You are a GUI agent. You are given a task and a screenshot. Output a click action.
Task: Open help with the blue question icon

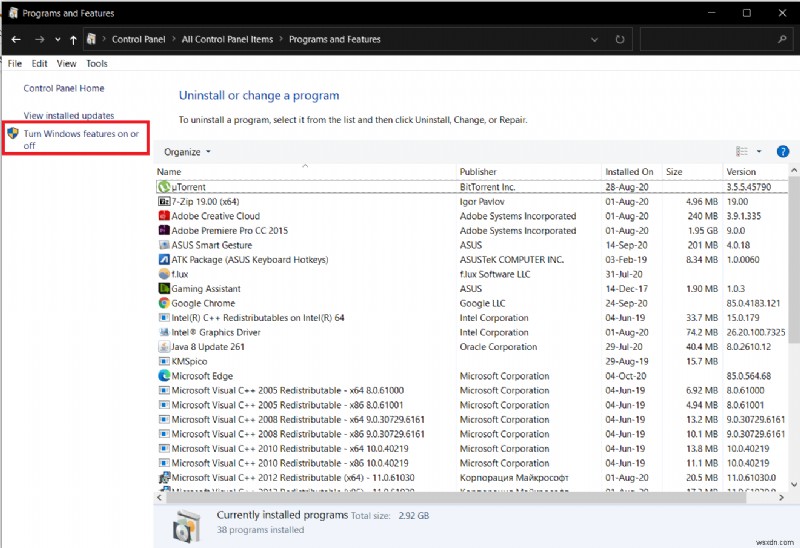pyautogui.click(x=783, y=152)
